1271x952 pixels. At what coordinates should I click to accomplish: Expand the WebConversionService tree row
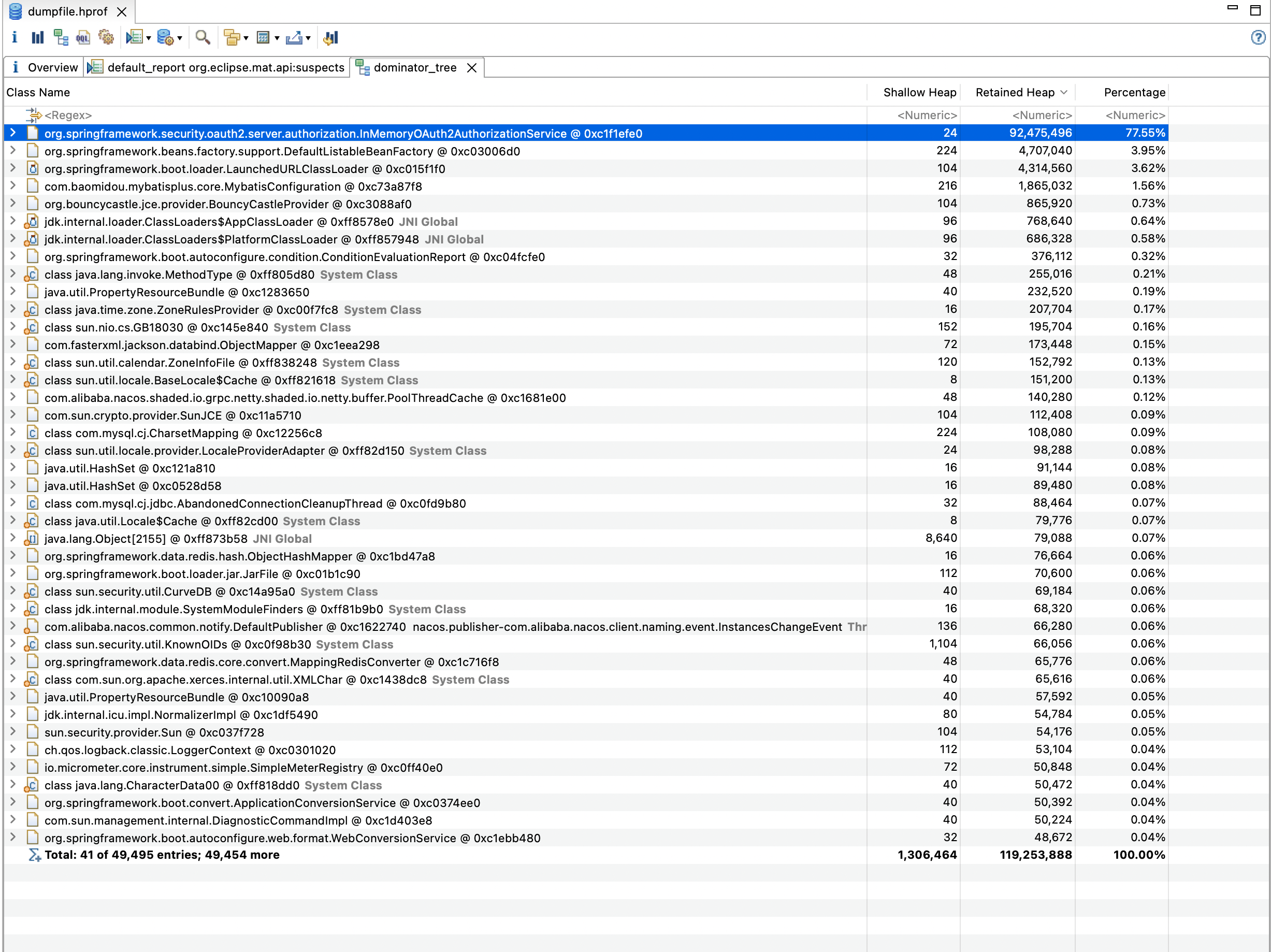12,838
